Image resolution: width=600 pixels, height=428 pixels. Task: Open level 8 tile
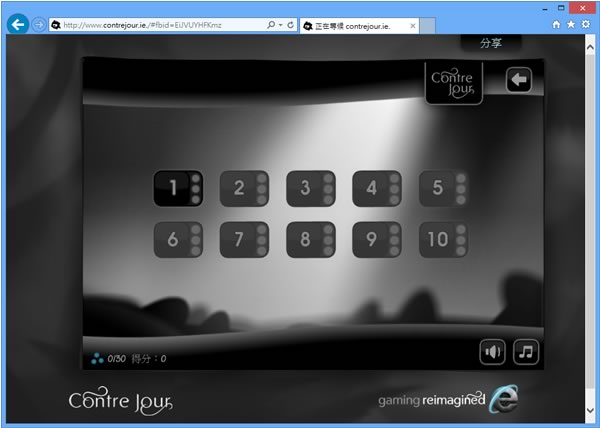coord(311,239)
